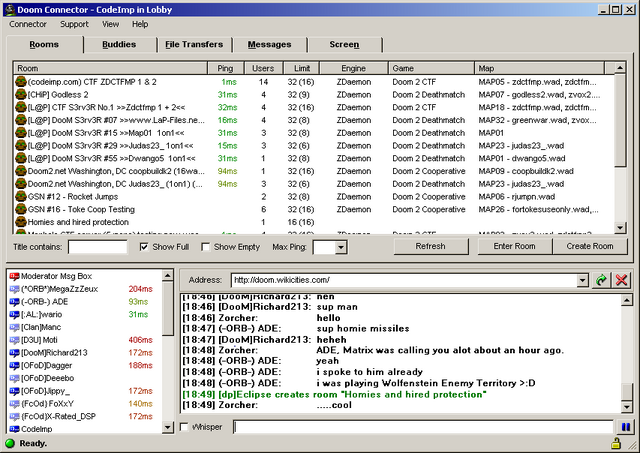
Task: Open the Help menu
Action: 140,24
